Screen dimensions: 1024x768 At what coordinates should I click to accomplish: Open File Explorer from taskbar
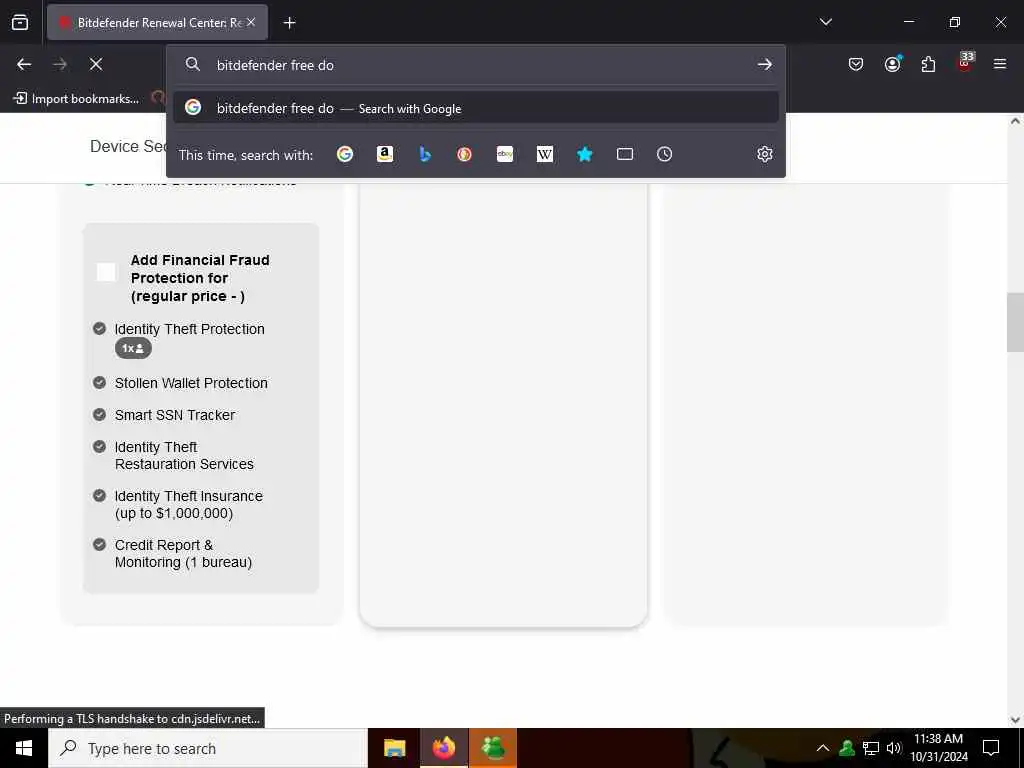click(394, 748)
